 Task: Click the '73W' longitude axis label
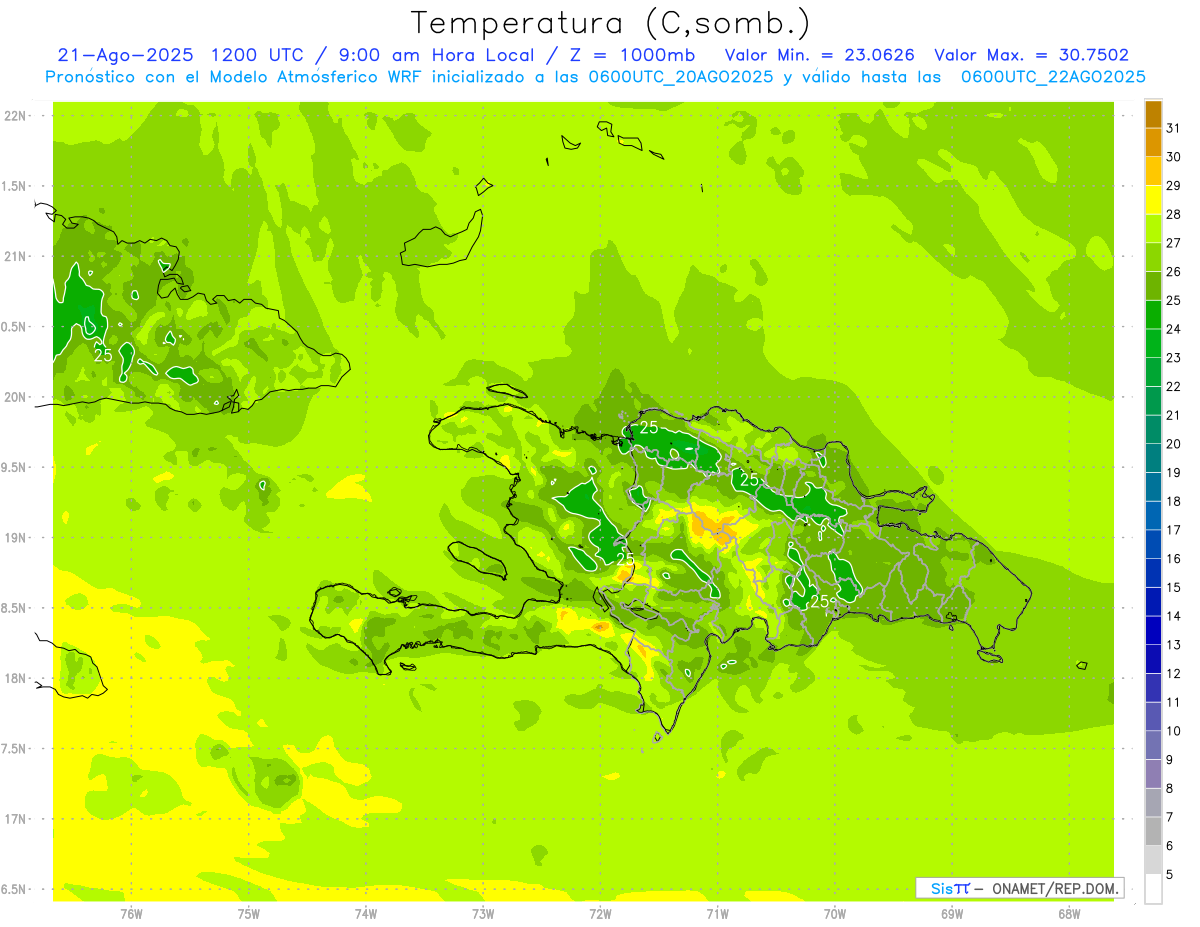pos(483,913)
